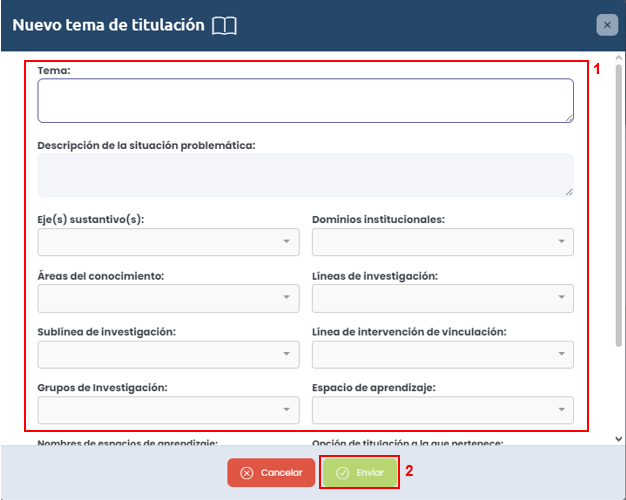Close the Nuevo tema de titulación dialog
Viewport: 626px width, 500px height.
tap(605, 25)
